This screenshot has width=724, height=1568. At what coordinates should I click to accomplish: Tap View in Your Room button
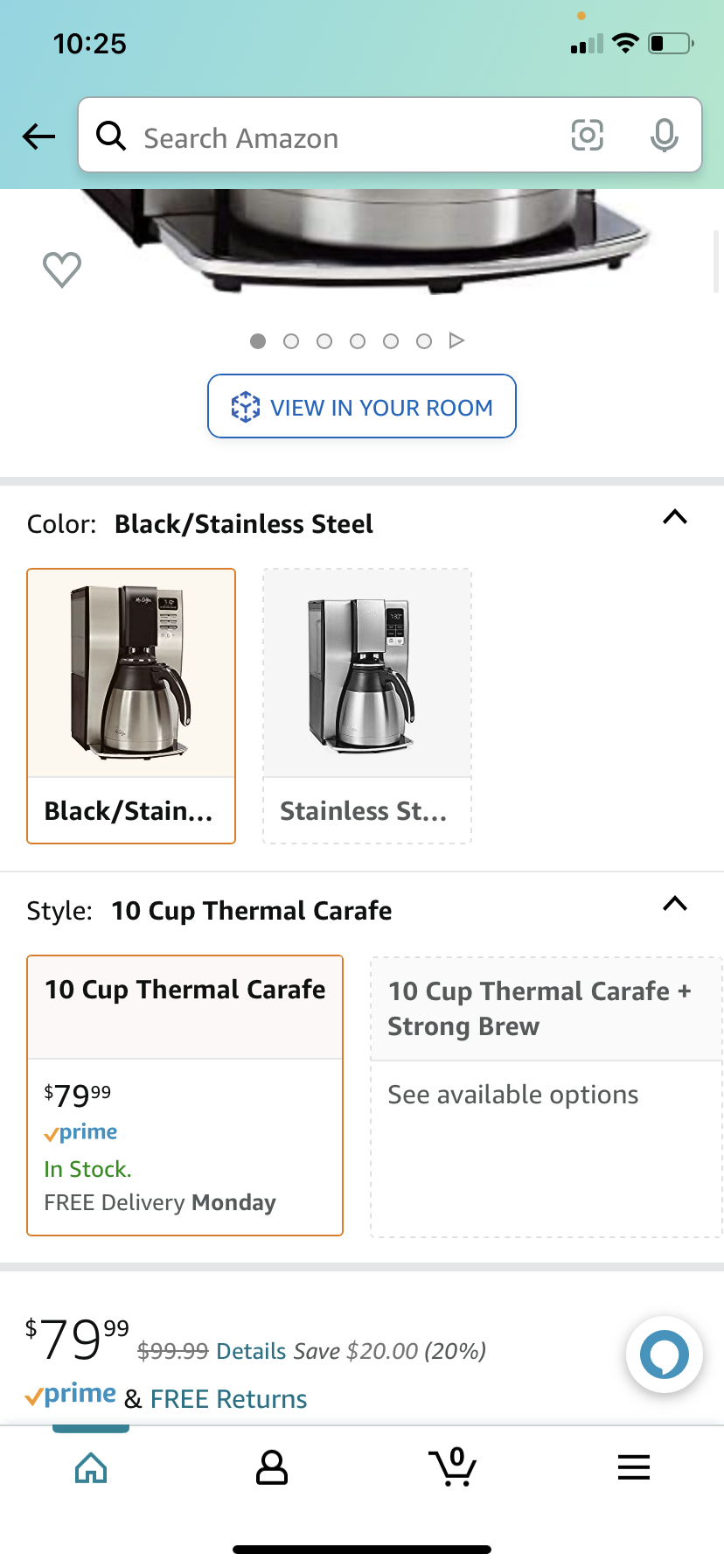[x=362, y=406]
